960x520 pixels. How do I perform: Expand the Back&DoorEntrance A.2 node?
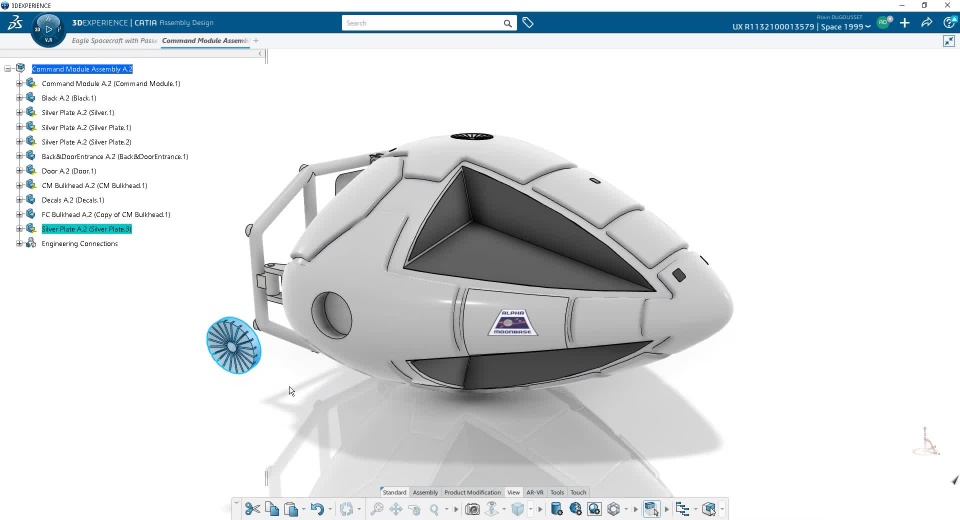19,156
